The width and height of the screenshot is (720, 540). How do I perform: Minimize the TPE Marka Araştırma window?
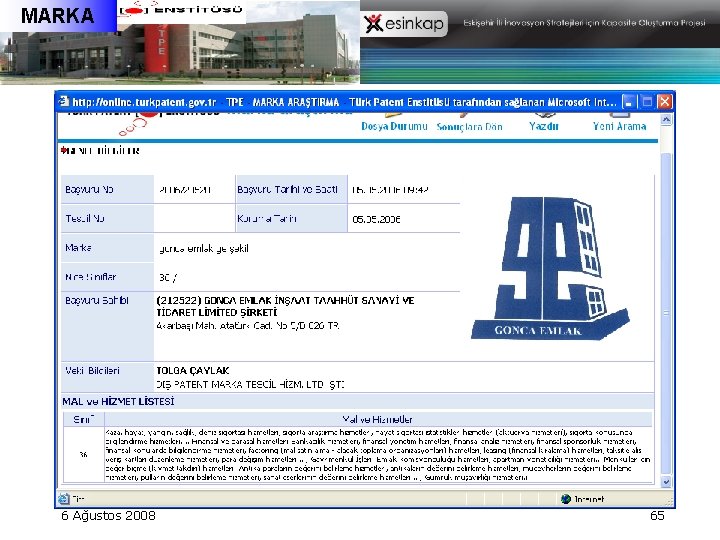point(629,101)
